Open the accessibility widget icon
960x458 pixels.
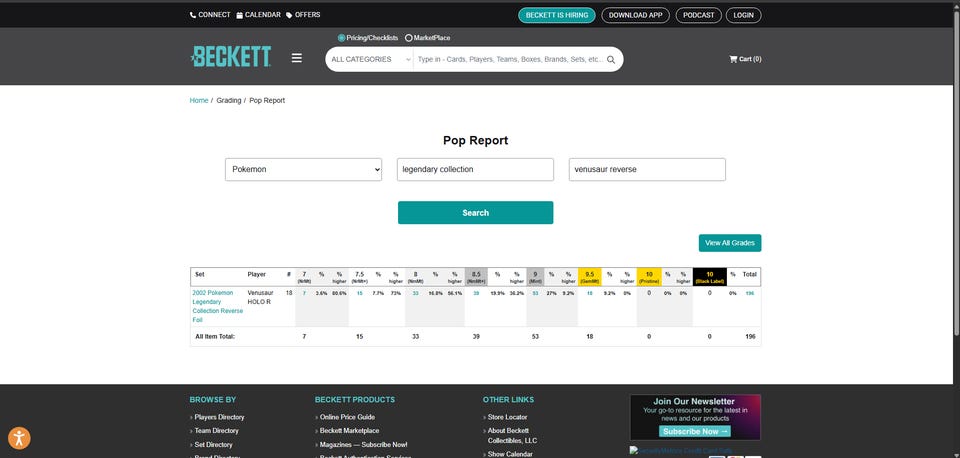pos(19,437)
